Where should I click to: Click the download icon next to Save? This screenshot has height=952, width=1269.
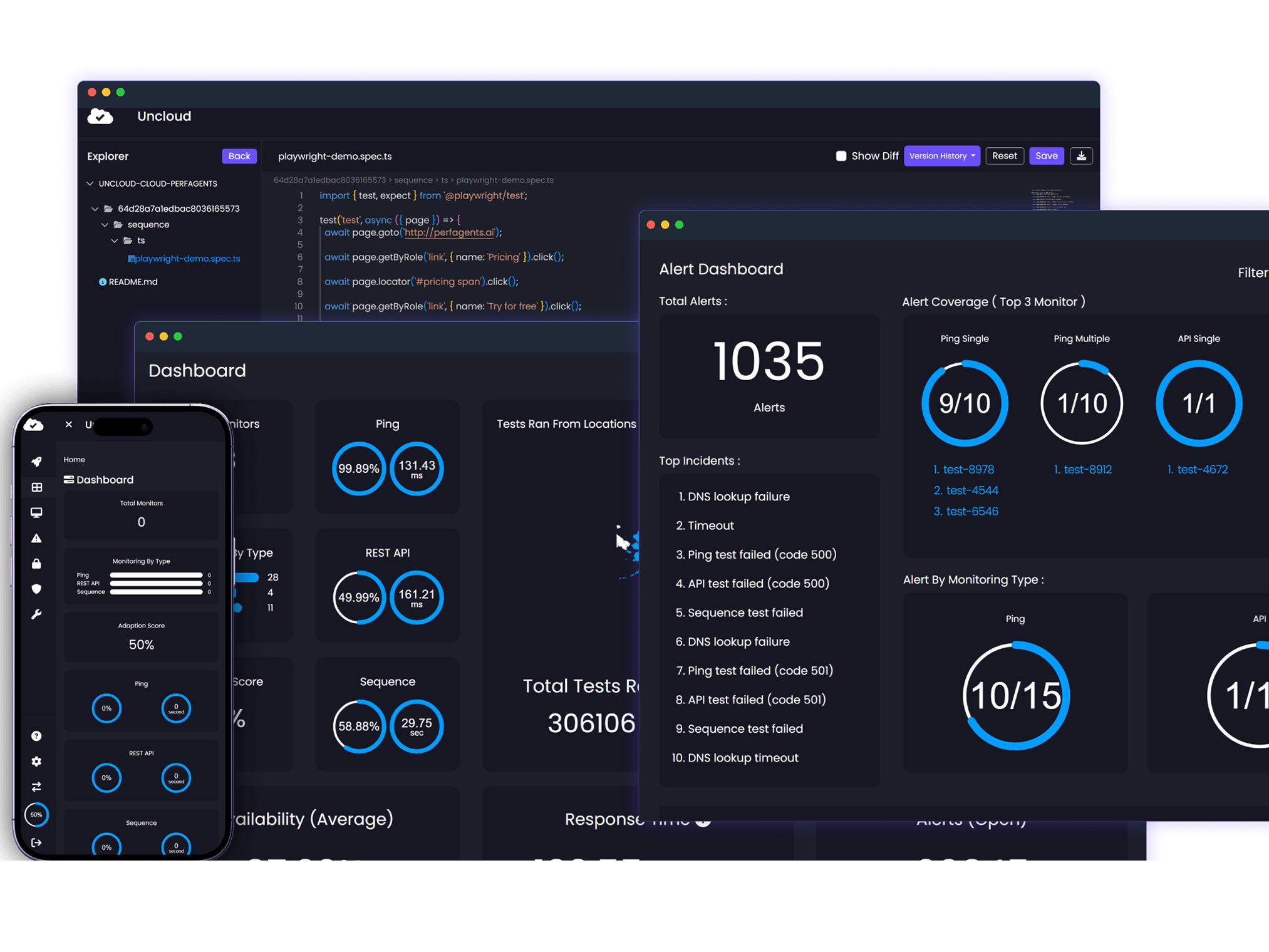(1081, 156)
